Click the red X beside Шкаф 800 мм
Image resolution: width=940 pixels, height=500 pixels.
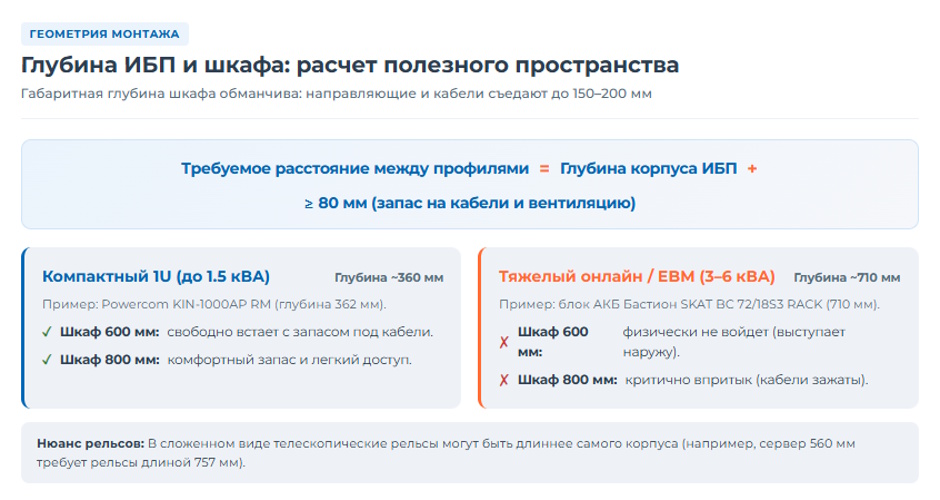pos(504,380)
